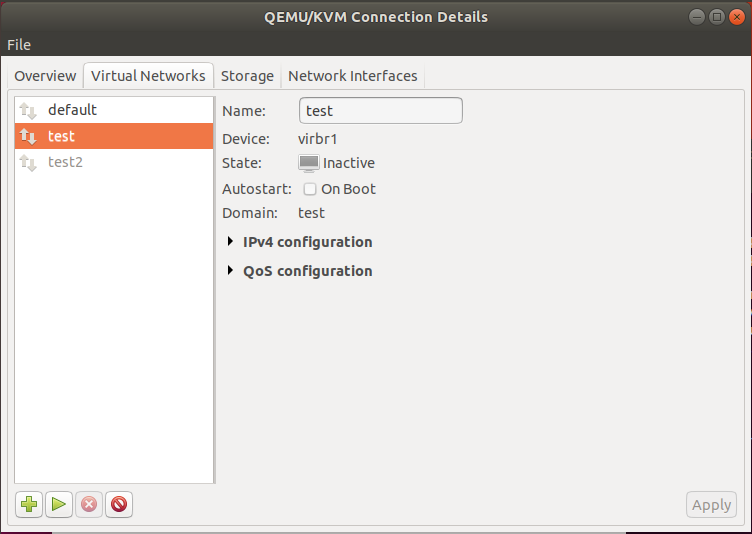Click the arrows icon beside test network
Viewport: 752px width, 534px height.
[28, 136]
